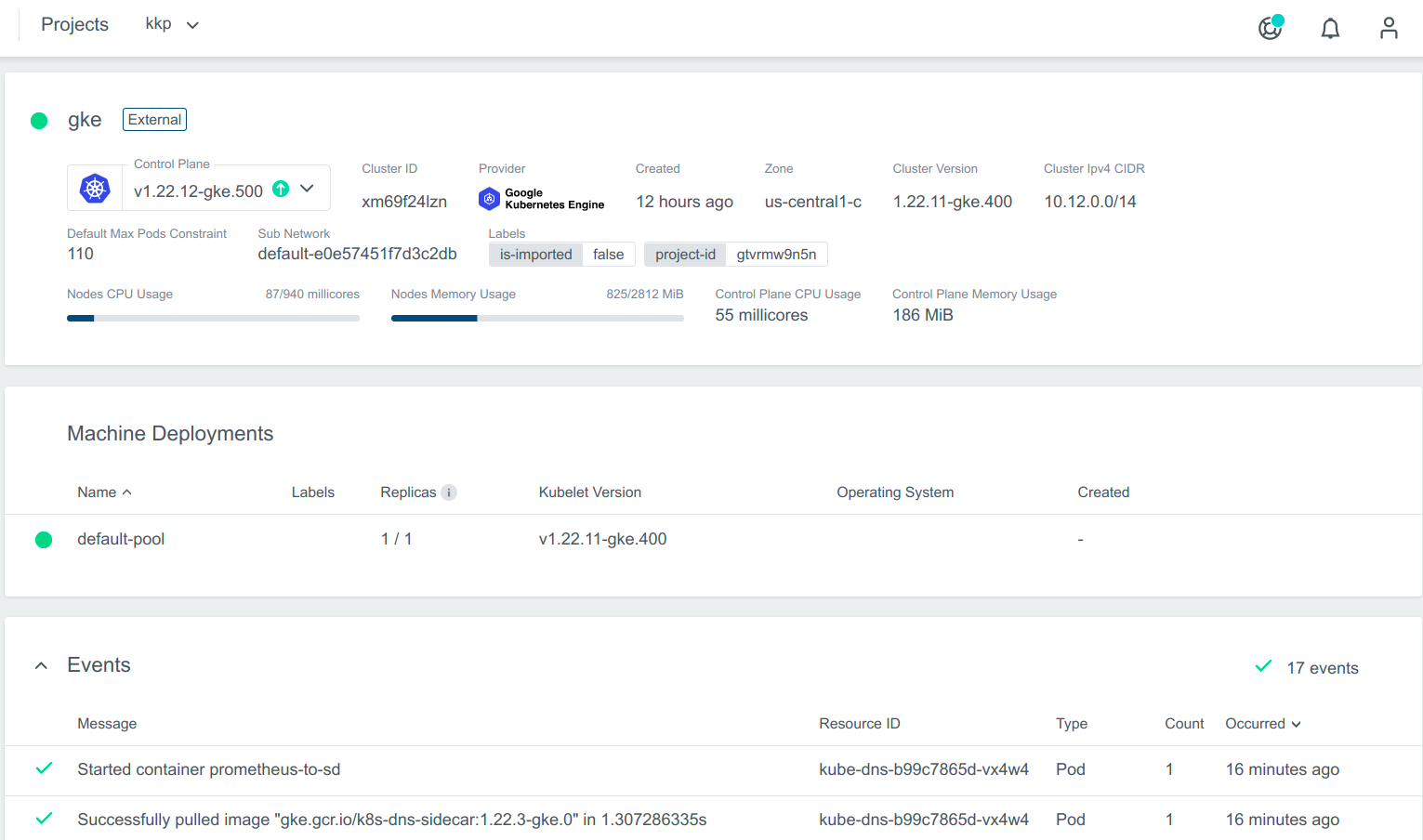Open the default-pool machine deployment row
Viewport: 1423px width, 840px height.
[x=121, y=539]
